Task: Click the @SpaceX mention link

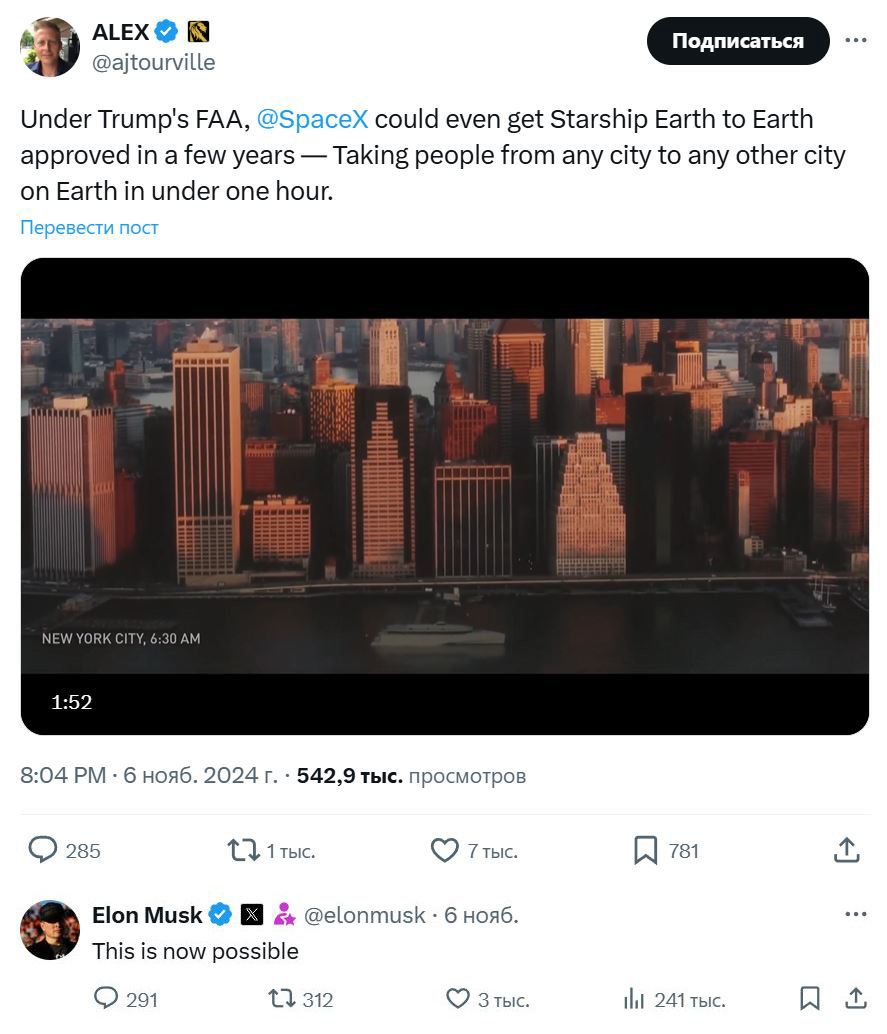Action: coord(312,119)
